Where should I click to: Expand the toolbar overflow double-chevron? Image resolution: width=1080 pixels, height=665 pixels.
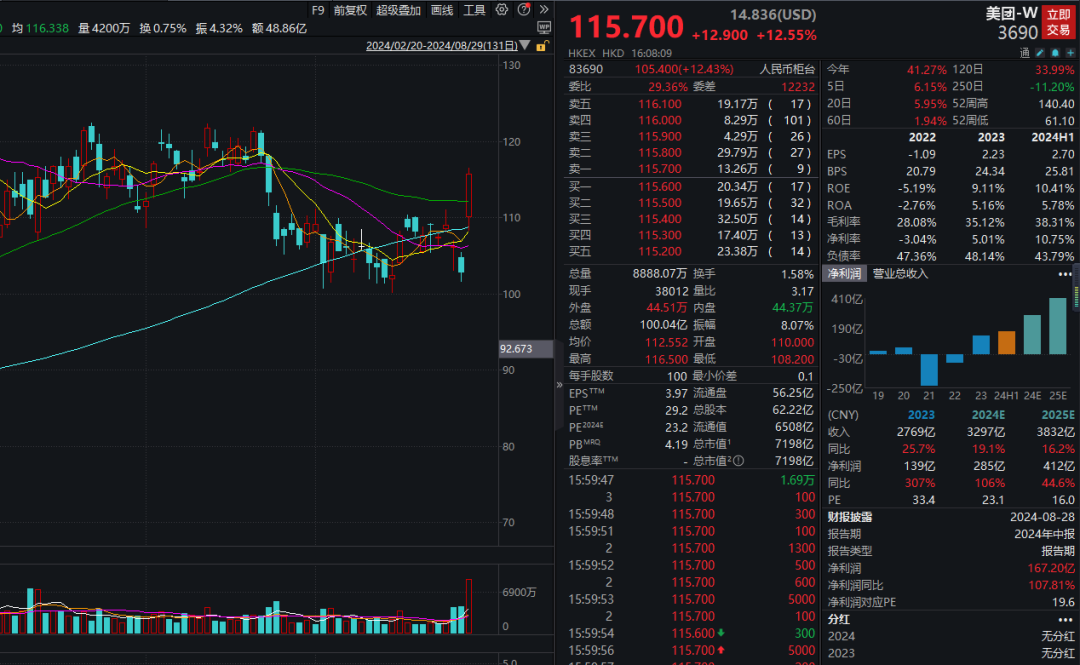pyautogui.click(x=543, y=10)
